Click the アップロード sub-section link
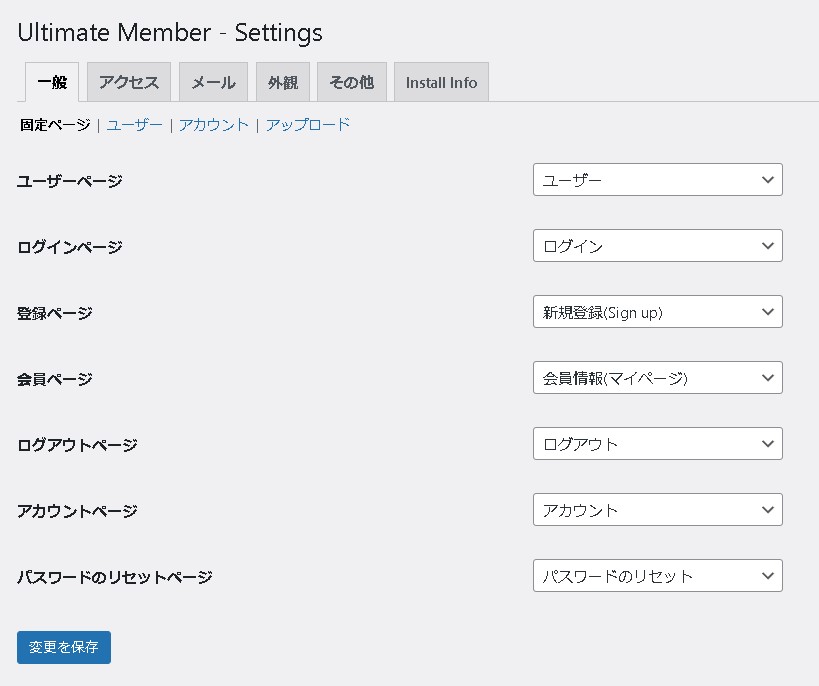Image resolution: width=819 pixels, height=686 pixels. [x=308, y=125]
